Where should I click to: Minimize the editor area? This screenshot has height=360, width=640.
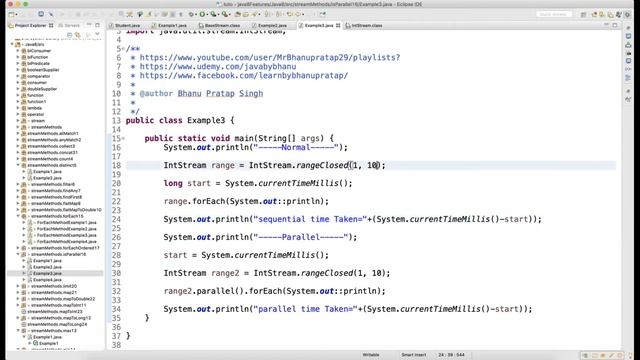pyautogui.click(x=606, y=25)
